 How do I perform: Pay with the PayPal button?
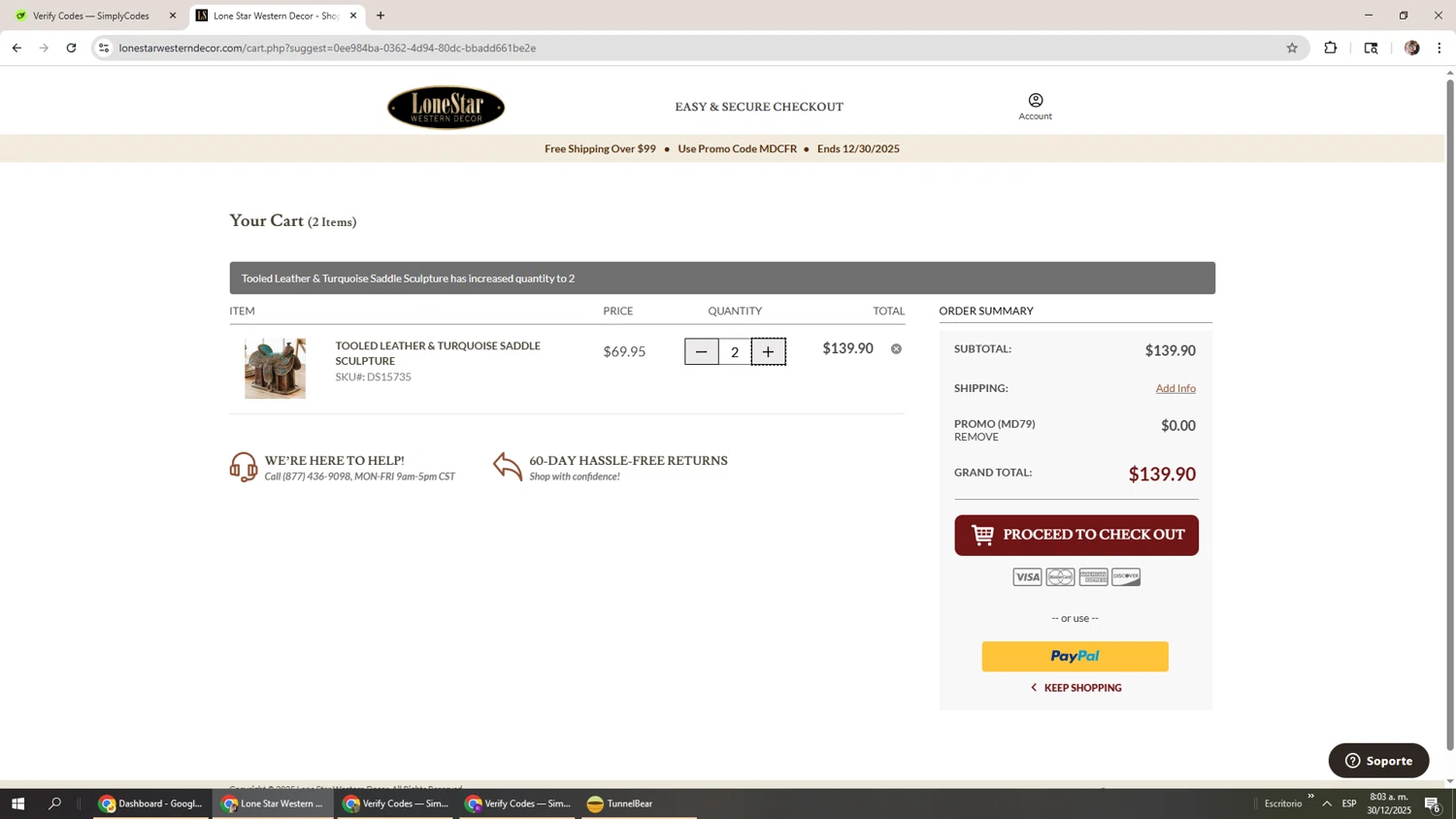coord(1075,657)
